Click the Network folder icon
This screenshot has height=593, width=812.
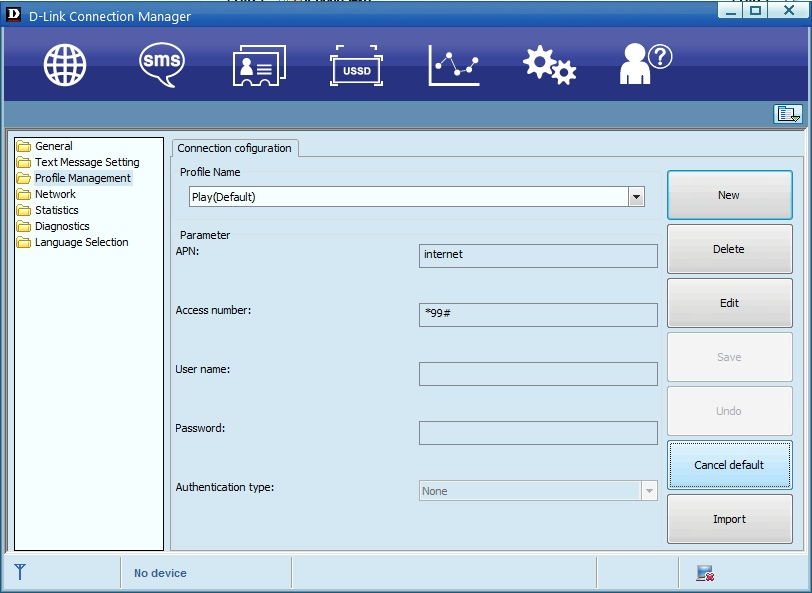(x=23, y=195)
